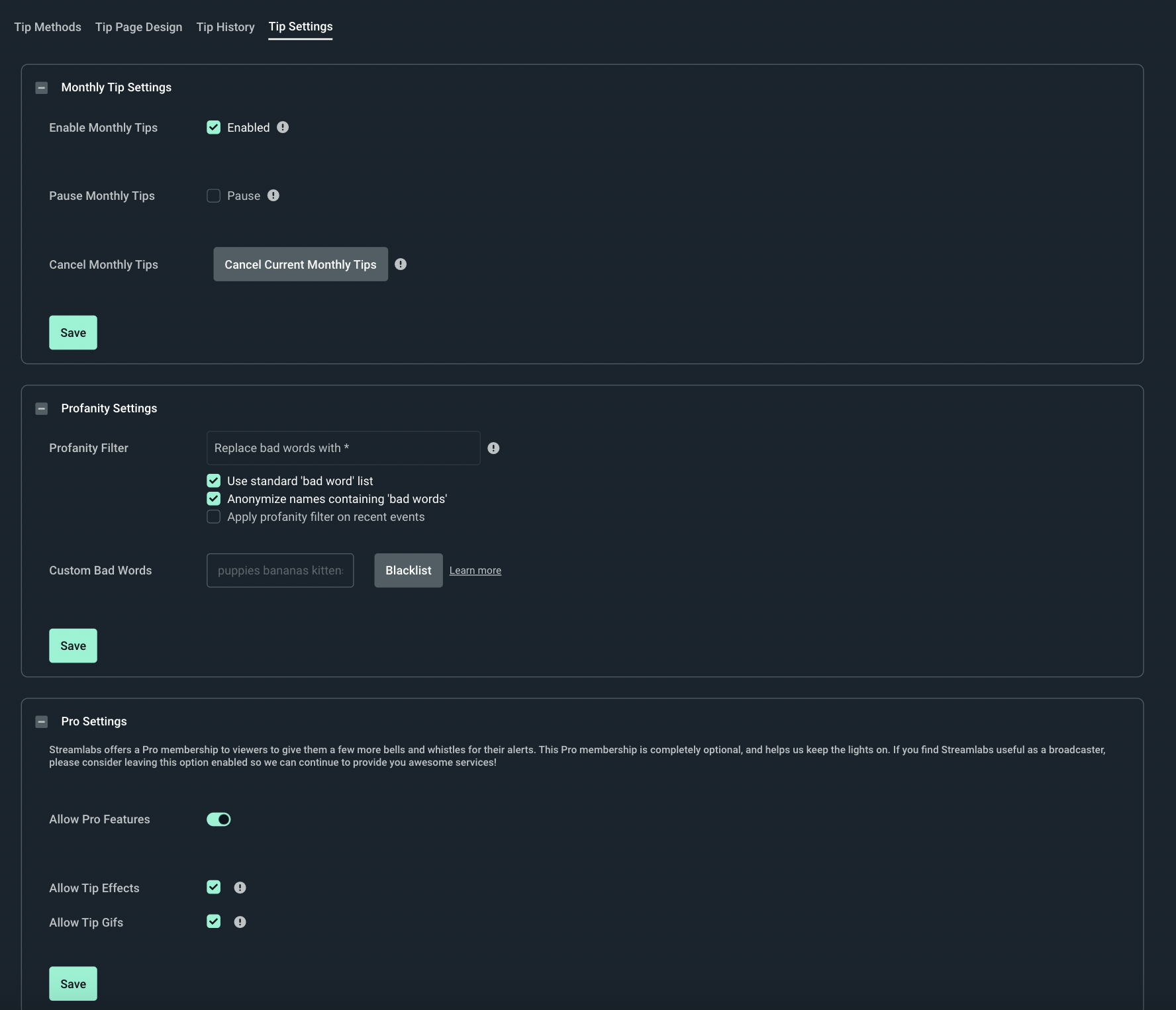
Task: Click info icon beside Cancel Current Monthly Tips
Action: [401, 264]
